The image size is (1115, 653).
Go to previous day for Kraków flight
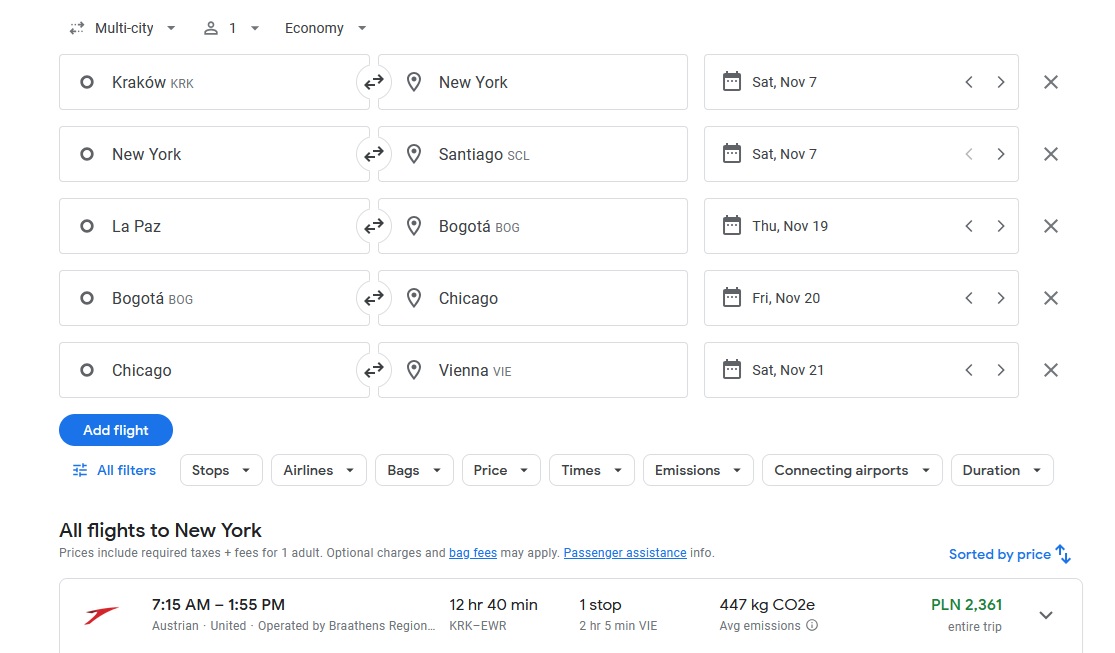[x=969, y=83]
